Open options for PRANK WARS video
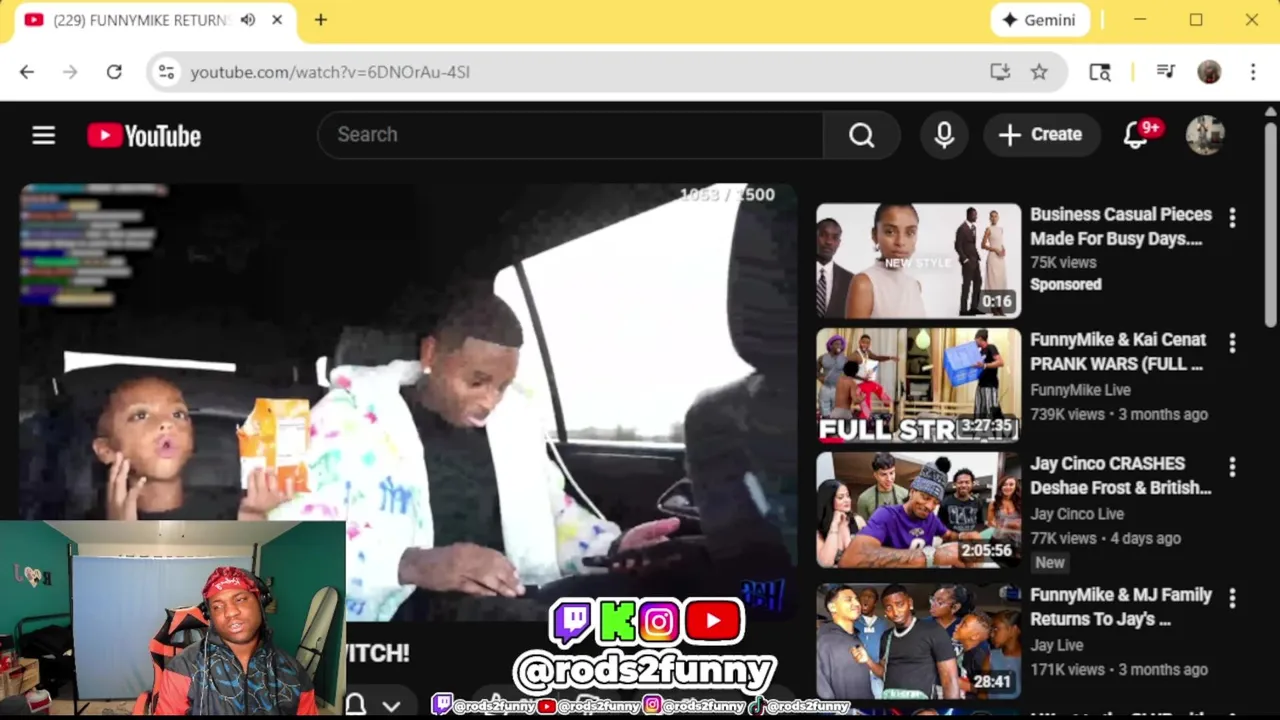The height and width of the screenshot is (720, 1280). point(1232,343)
